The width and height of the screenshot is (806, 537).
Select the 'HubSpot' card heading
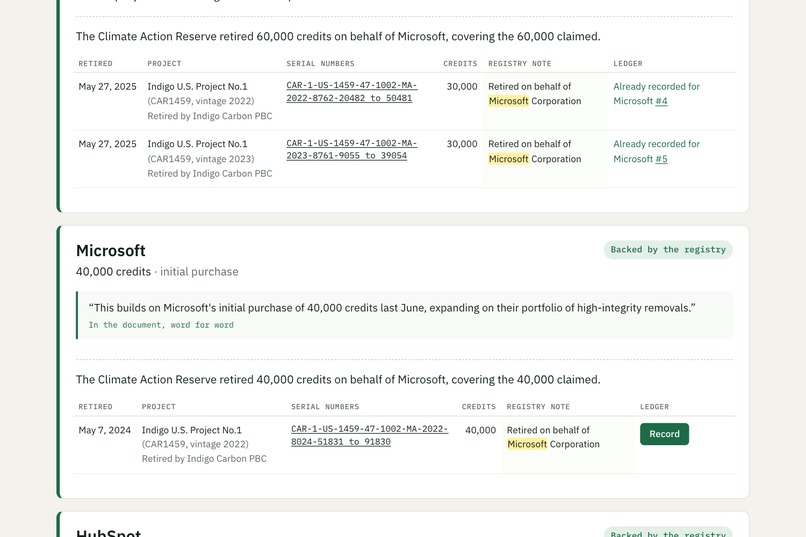(108, 532)
